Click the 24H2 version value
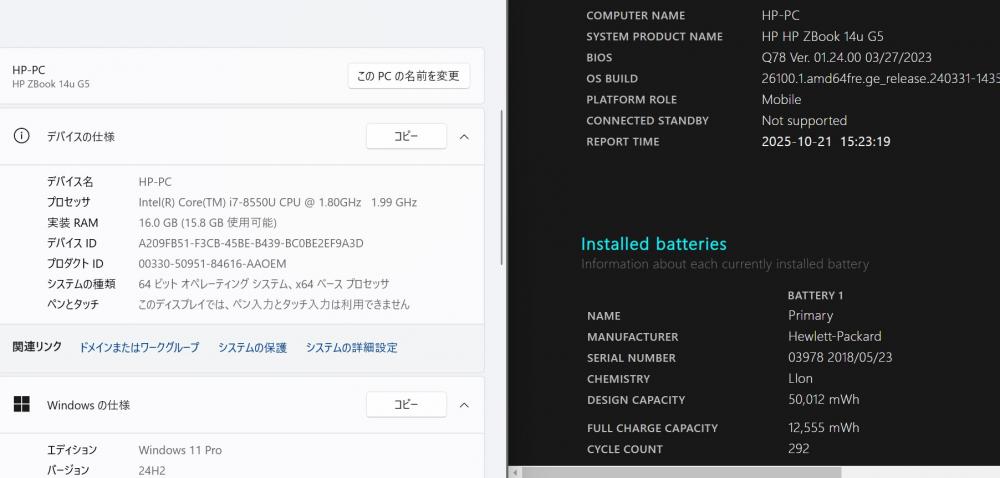 [151, 470]
